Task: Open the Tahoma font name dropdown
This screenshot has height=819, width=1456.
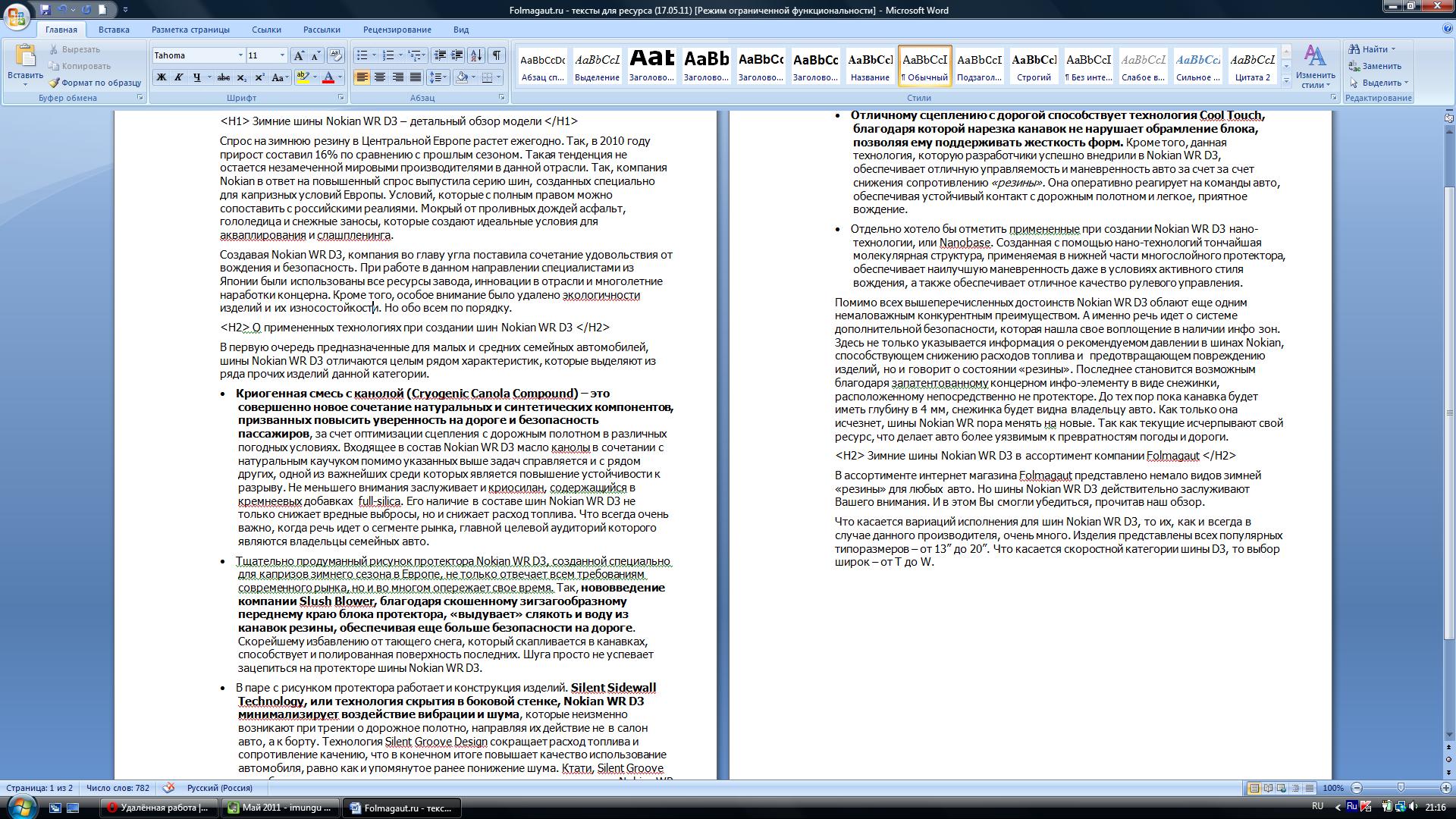Action: 240,55
